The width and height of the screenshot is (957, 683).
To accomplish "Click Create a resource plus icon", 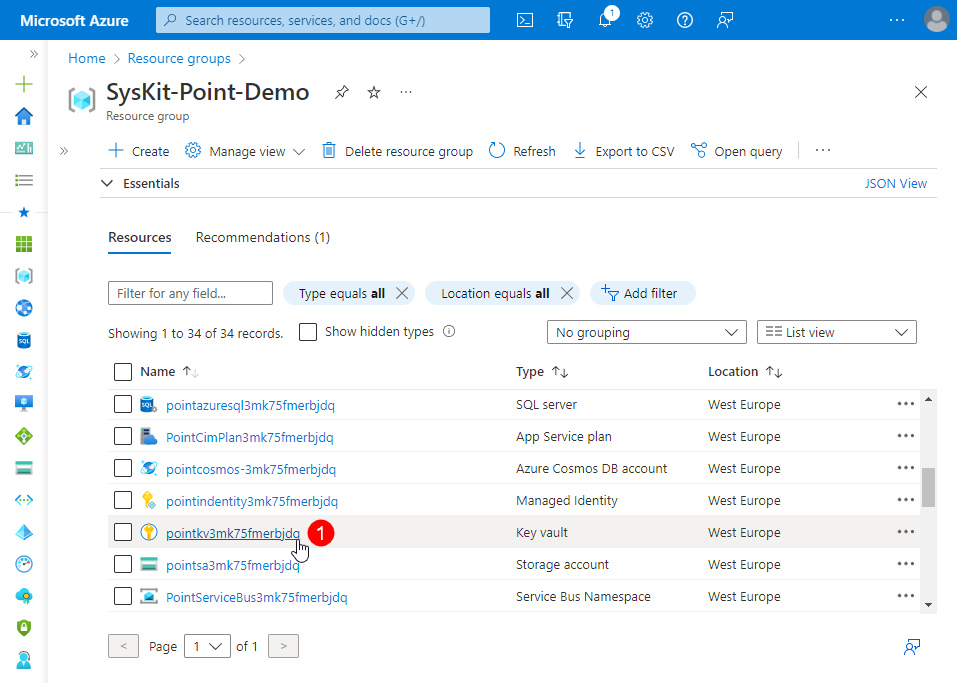I will click(x=24, y=84).
